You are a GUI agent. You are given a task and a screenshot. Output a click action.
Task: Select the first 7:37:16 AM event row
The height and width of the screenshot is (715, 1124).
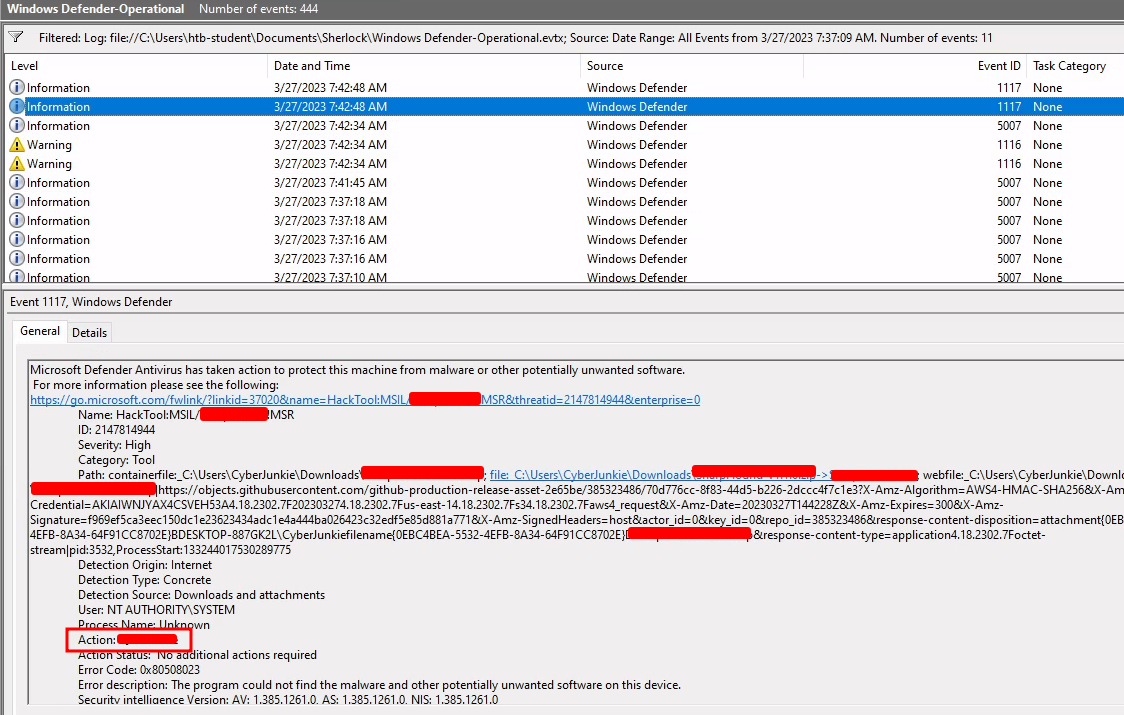(330, 240)
